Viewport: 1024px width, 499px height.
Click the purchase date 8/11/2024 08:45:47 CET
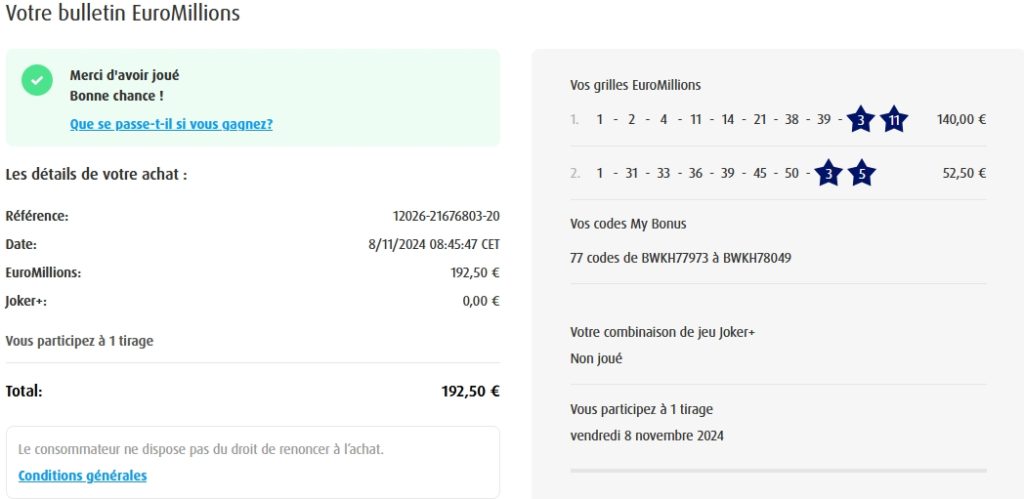[x=434, y=244]
